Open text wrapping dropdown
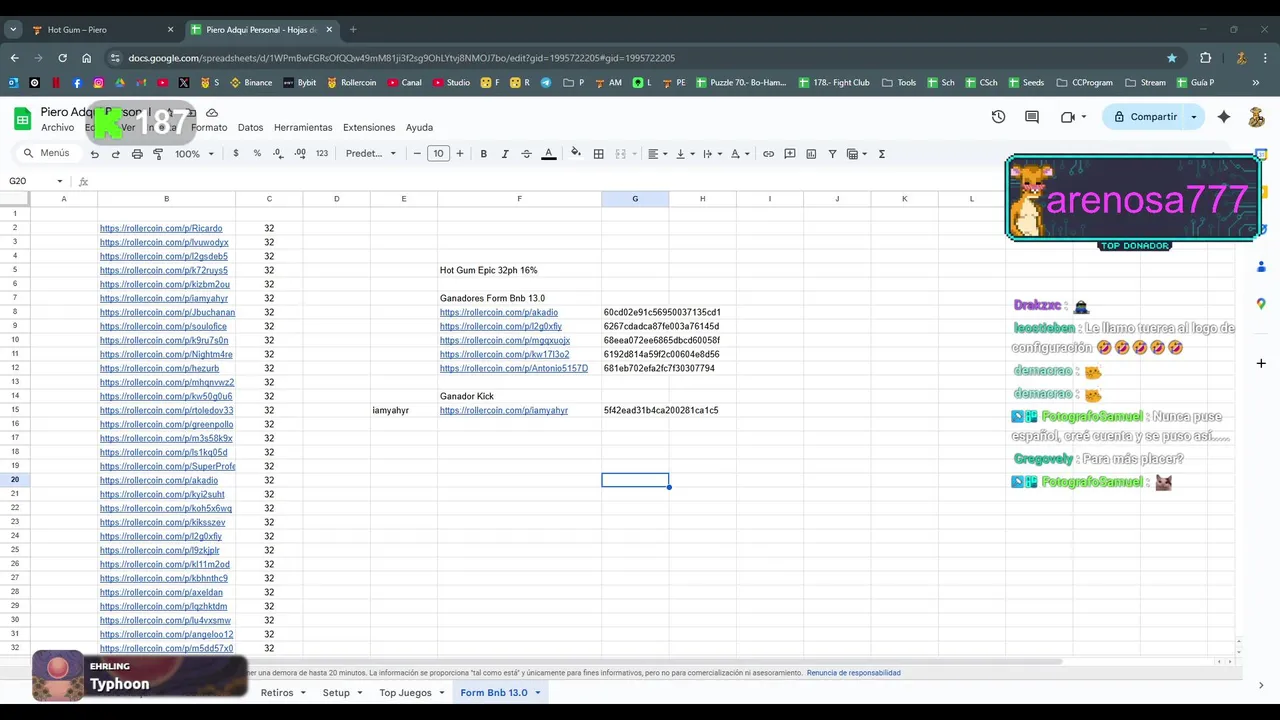 click(x=710, y=154)
